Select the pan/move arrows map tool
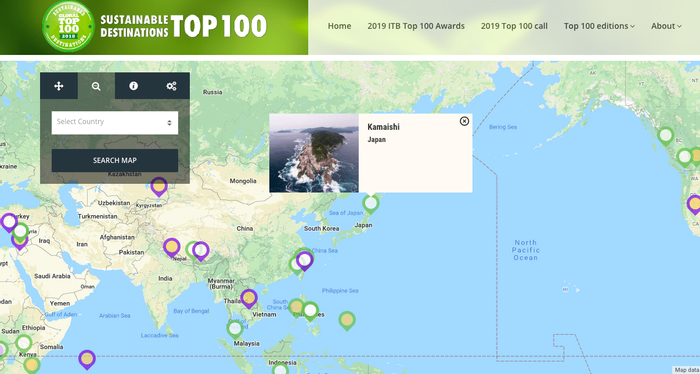The height and width of the screenshot is (374, 700). pyautogui.click(x=59, y=86)
